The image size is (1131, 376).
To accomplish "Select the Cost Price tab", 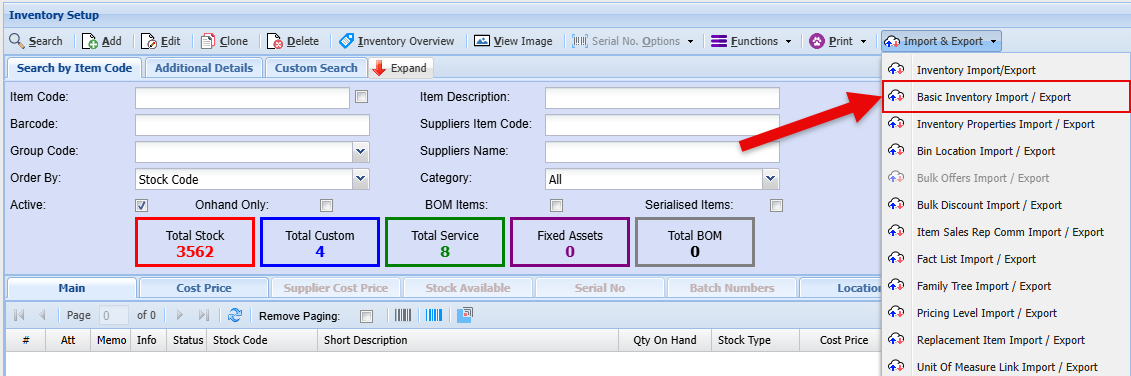I will click(x=203, y=288).
